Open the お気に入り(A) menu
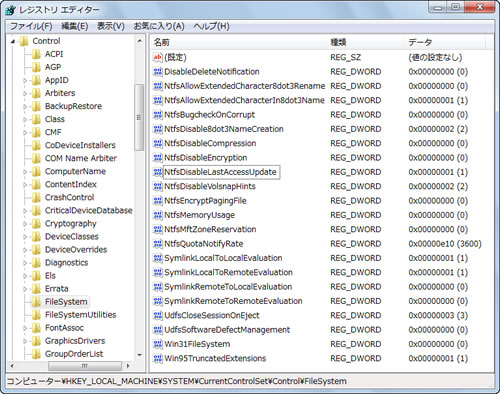The image size is (500, 394). (159, 26)
